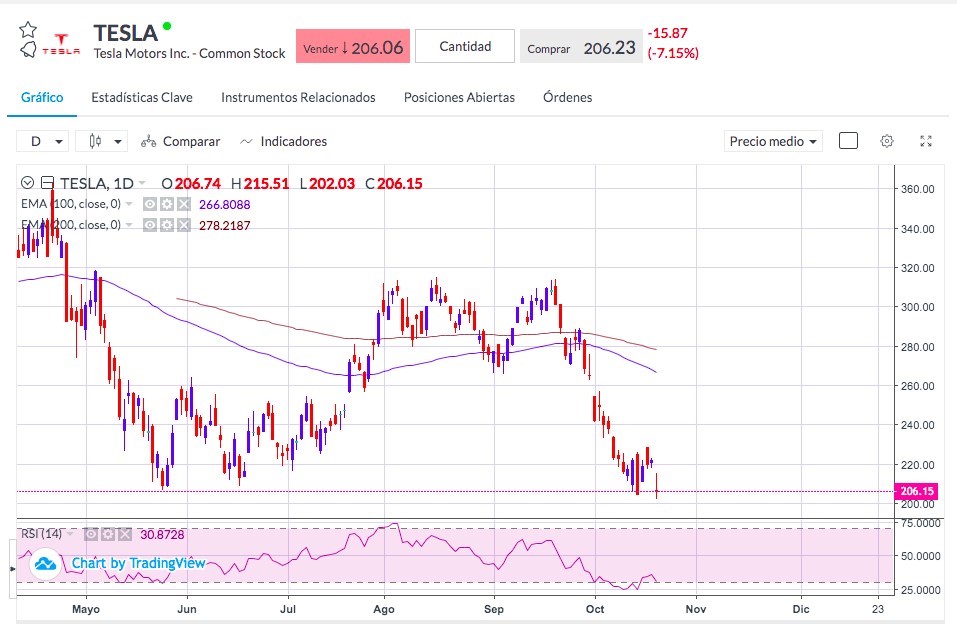This screenshot has height=624, width=957.
Task: Remove the EMA 200 indicator with the X icon
Action: click(184, 225)
